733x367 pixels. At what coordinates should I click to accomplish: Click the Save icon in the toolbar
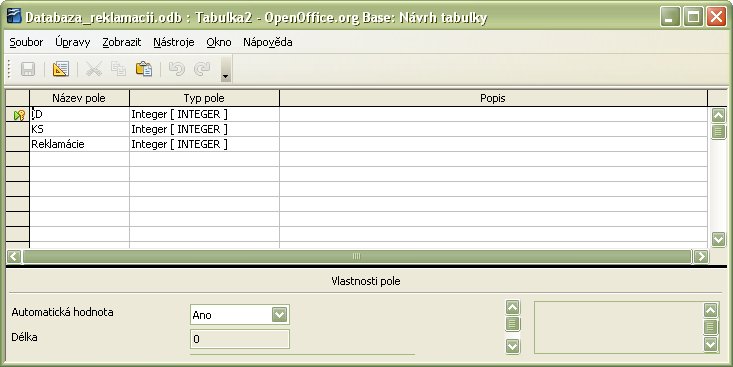point(28,69)
